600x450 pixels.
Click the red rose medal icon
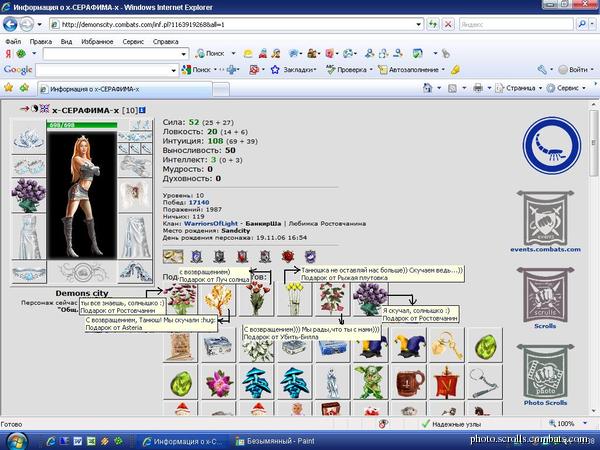(x=288, y=256)
